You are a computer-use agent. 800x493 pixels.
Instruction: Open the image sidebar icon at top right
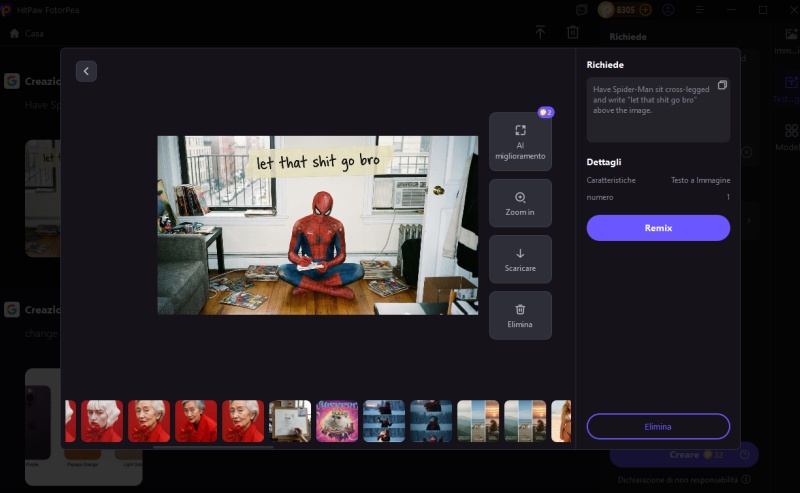click(791, 34)
